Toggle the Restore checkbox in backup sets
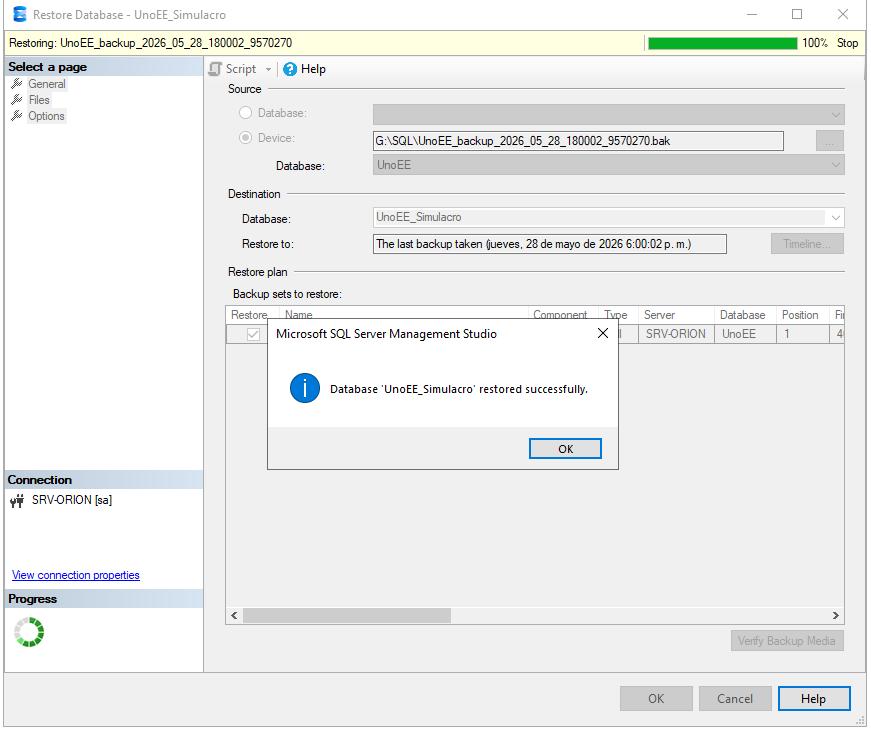This screenshot has height=729, width=871. pyautogui.click(x=253, y=334)
